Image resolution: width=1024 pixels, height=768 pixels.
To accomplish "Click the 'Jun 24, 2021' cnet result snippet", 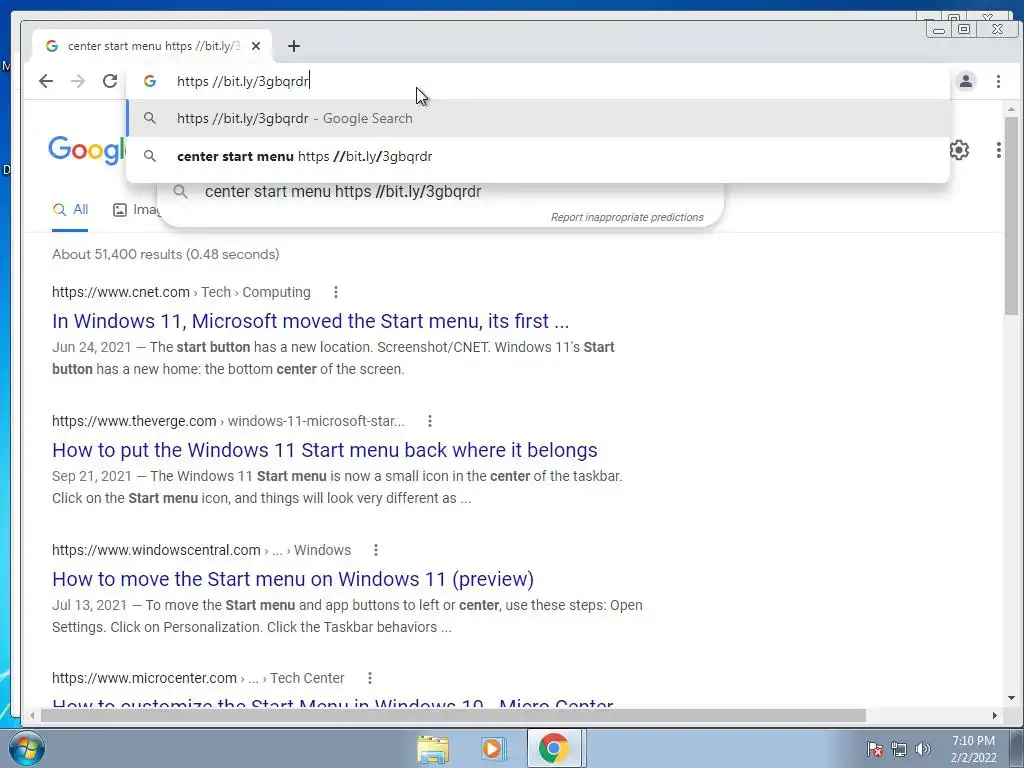I will point(333,358).
